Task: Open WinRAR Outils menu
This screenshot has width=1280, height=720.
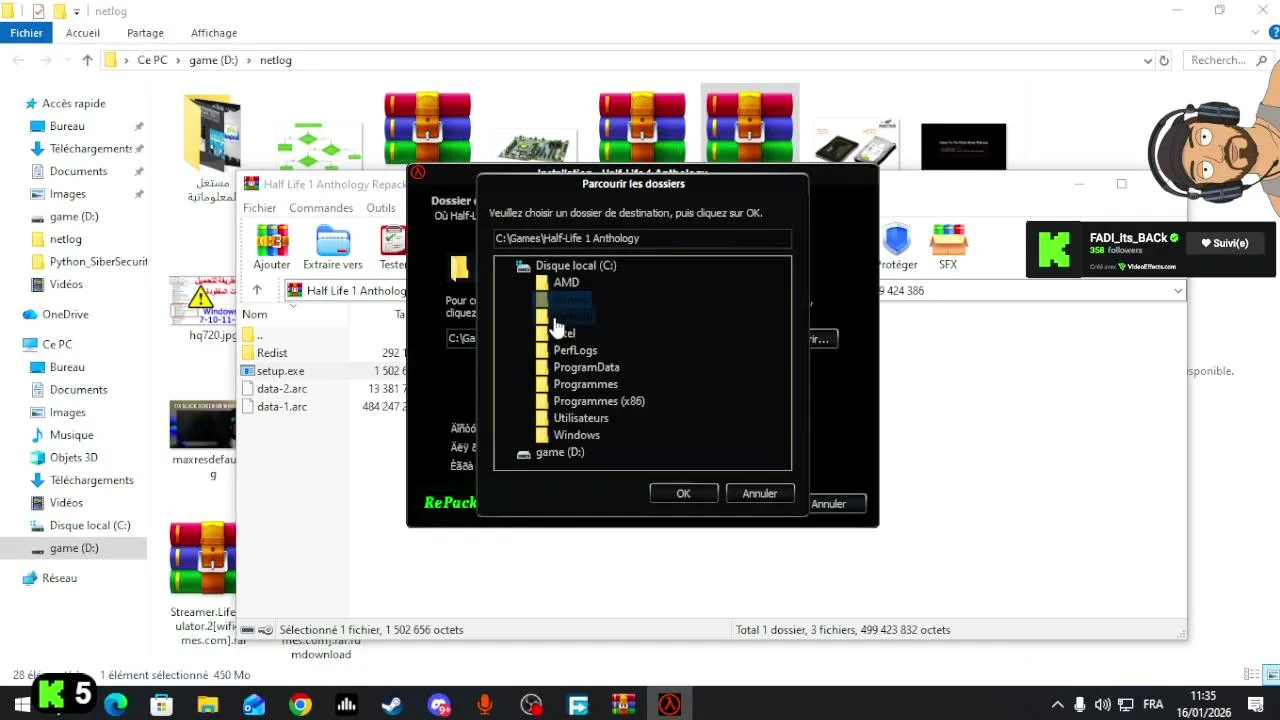Action: pyautogui.click(x=380, y=208)
